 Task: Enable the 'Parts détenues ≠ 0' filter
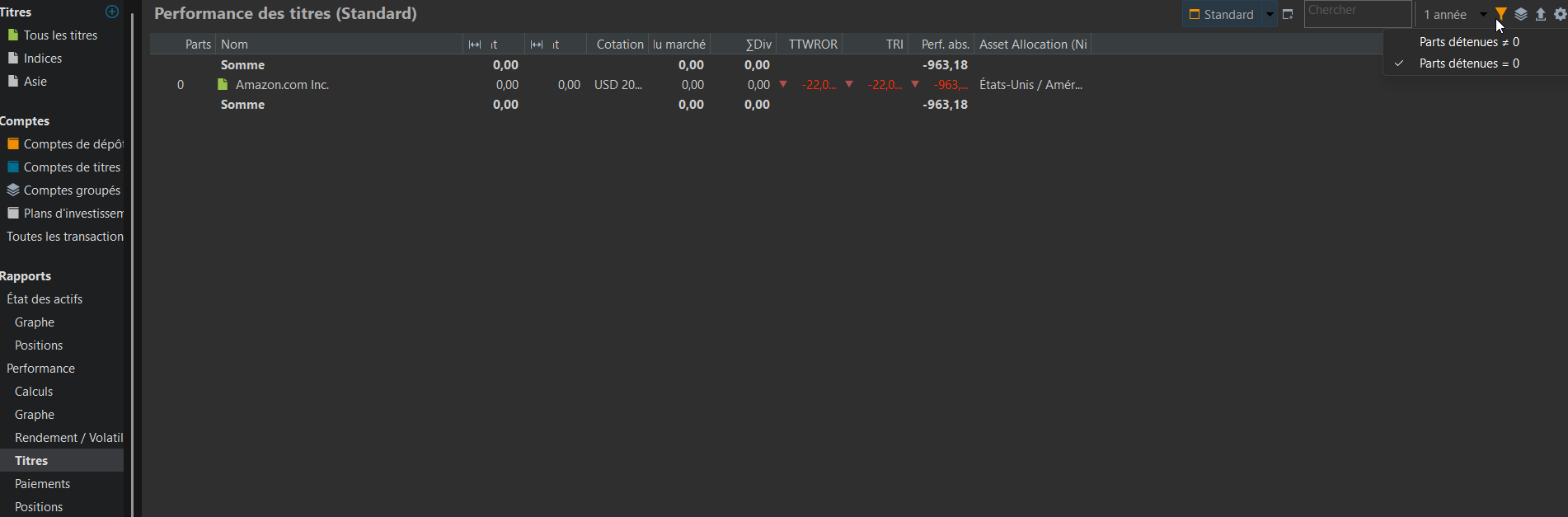click(x=1469, y=42)
